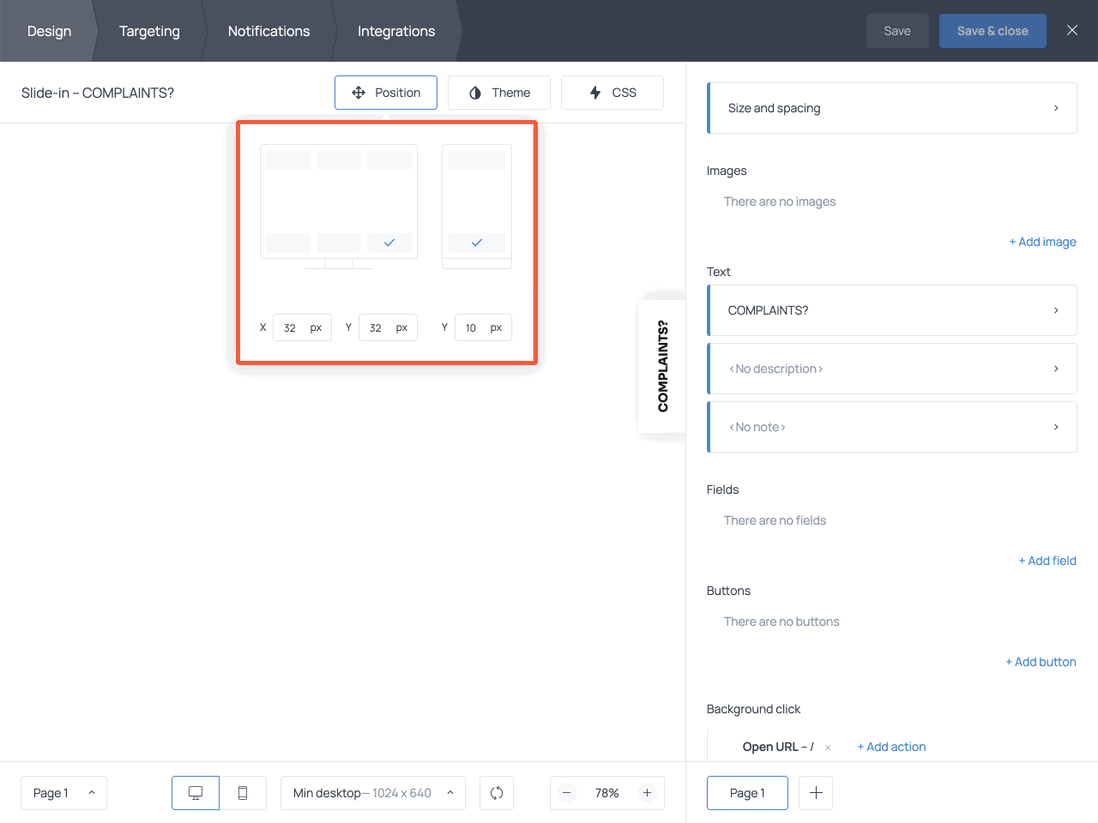Image resolution: width=1098 pixels, height=823 pixels.
Task: Open the Theme settings
Action: (x=498, y=92)
